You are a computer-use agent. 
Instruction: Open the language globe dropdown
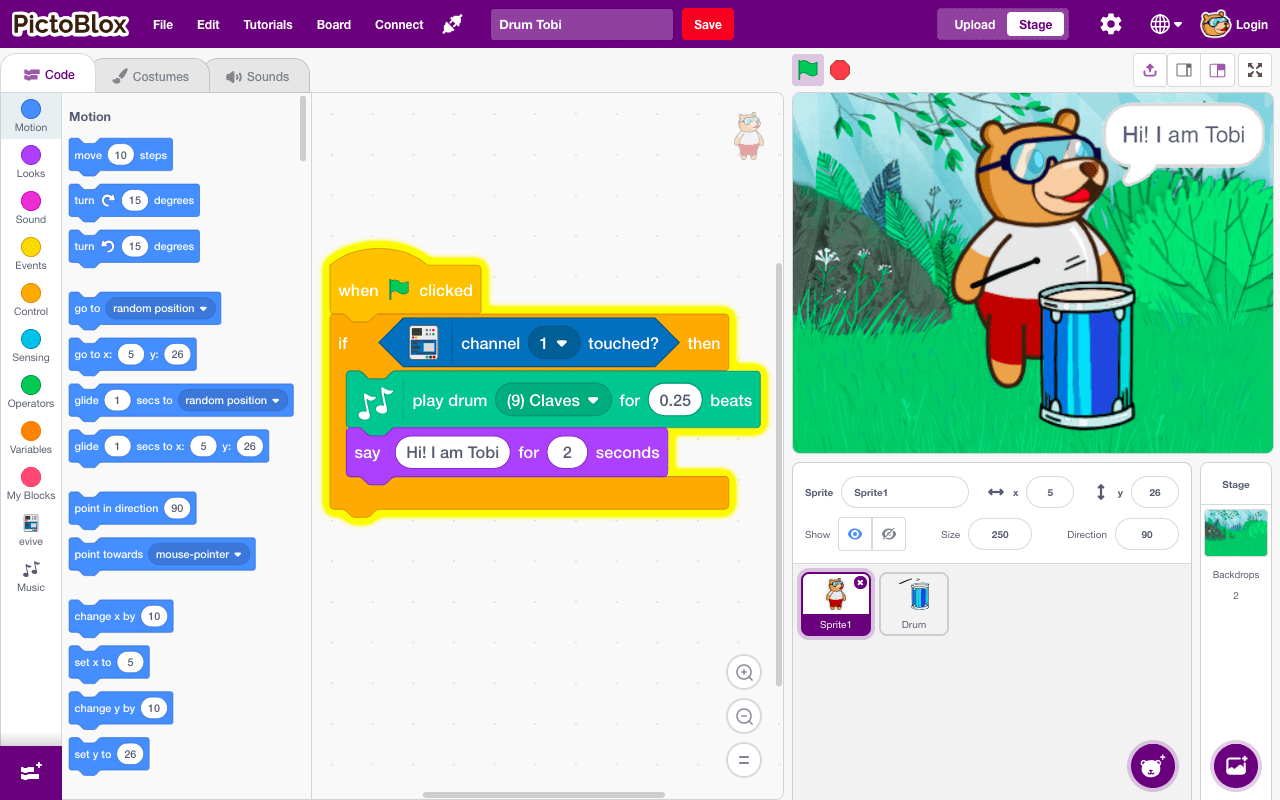[1166, 25]
